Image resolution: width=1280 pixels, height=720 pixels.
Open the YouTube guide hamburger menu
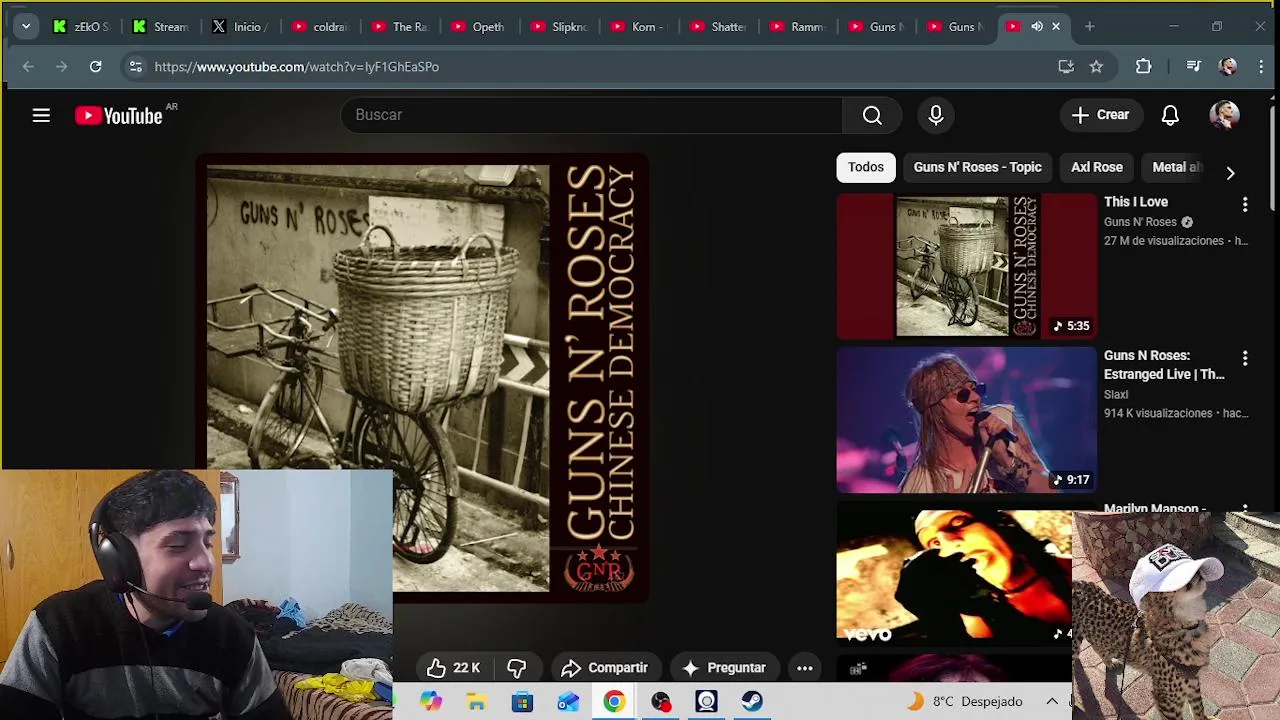[41, 115]
